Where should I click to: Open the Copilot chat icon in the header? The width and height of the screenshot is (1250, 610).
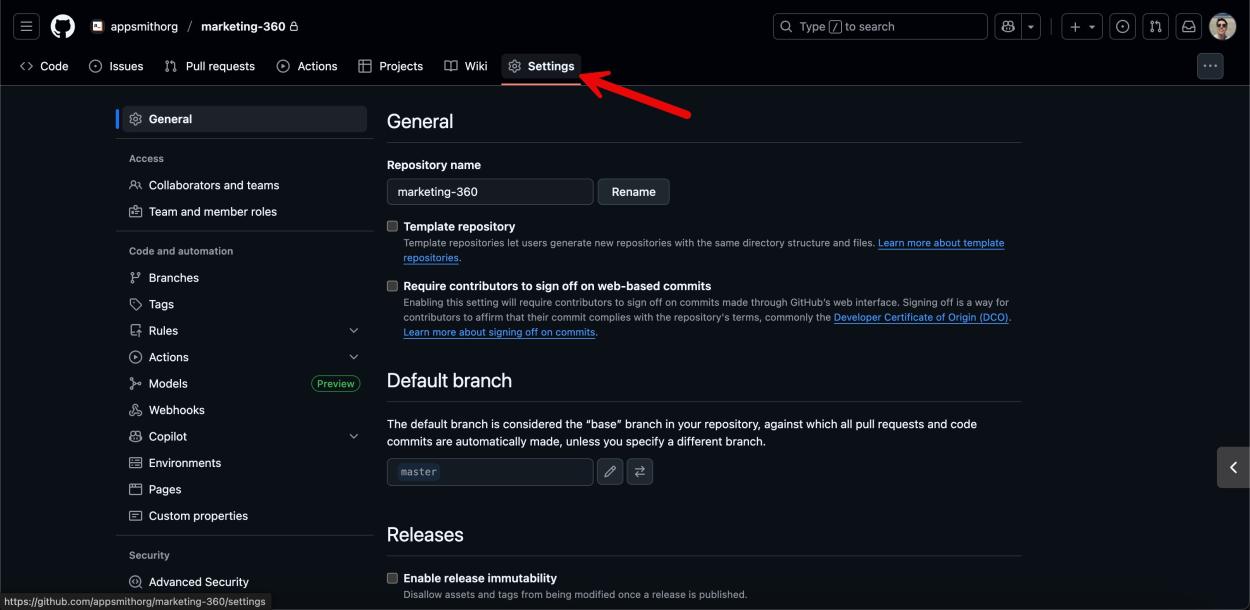coord(1008,26)
